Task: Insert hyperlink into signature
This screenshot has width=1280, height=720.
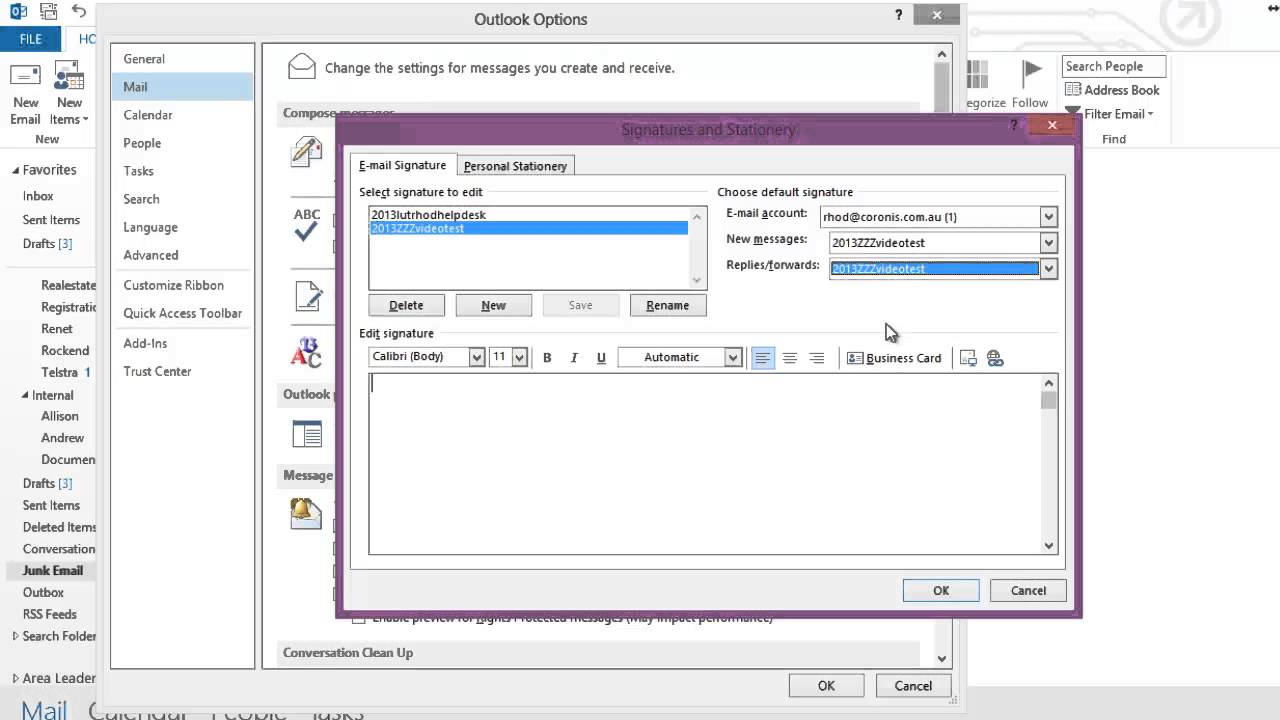Action: [x=995, y=358]
